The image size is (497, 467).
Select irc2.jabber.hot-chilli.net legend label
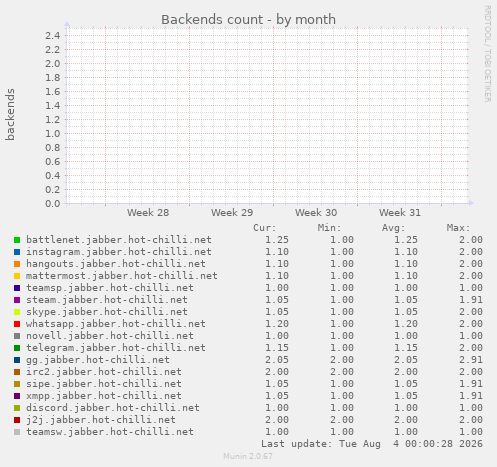pyautogui.click(x=104, y=372)
